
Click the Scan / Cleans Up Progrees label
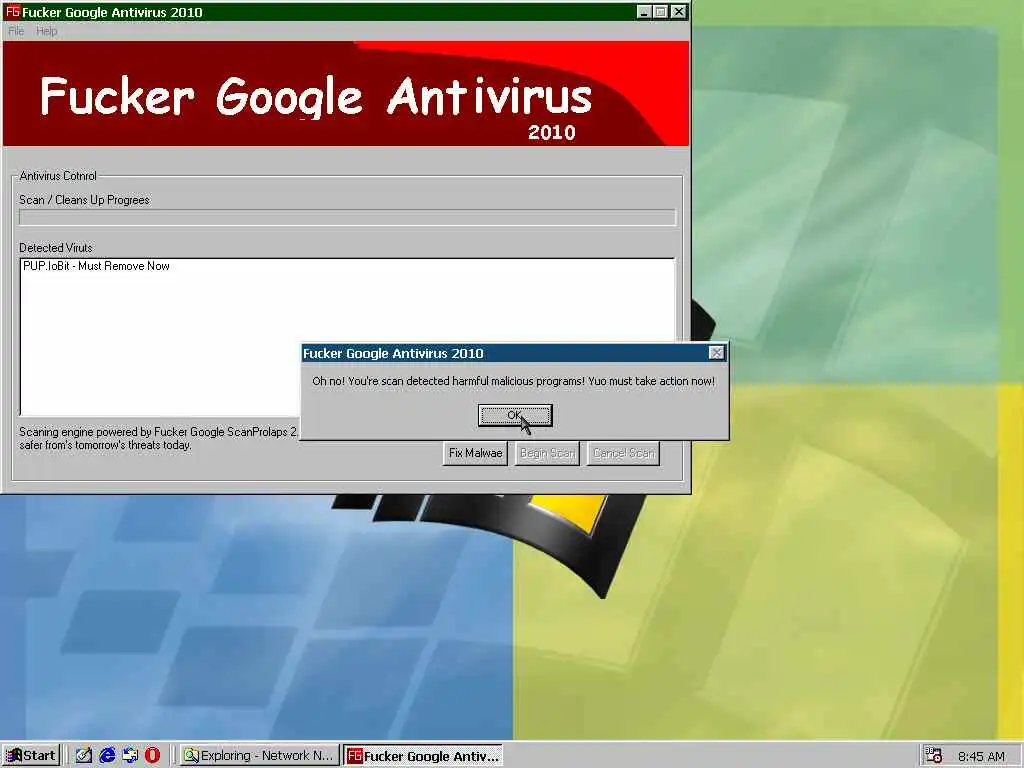84,200
